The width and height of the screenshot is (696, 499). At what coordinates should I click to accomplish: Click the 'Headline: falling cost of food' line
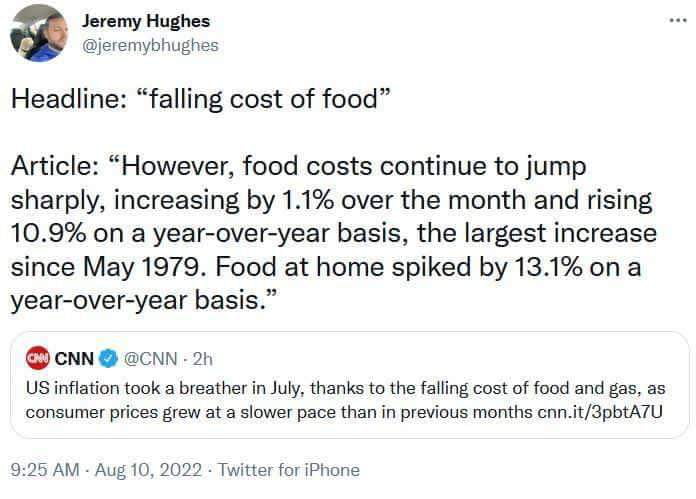[200, 100]
